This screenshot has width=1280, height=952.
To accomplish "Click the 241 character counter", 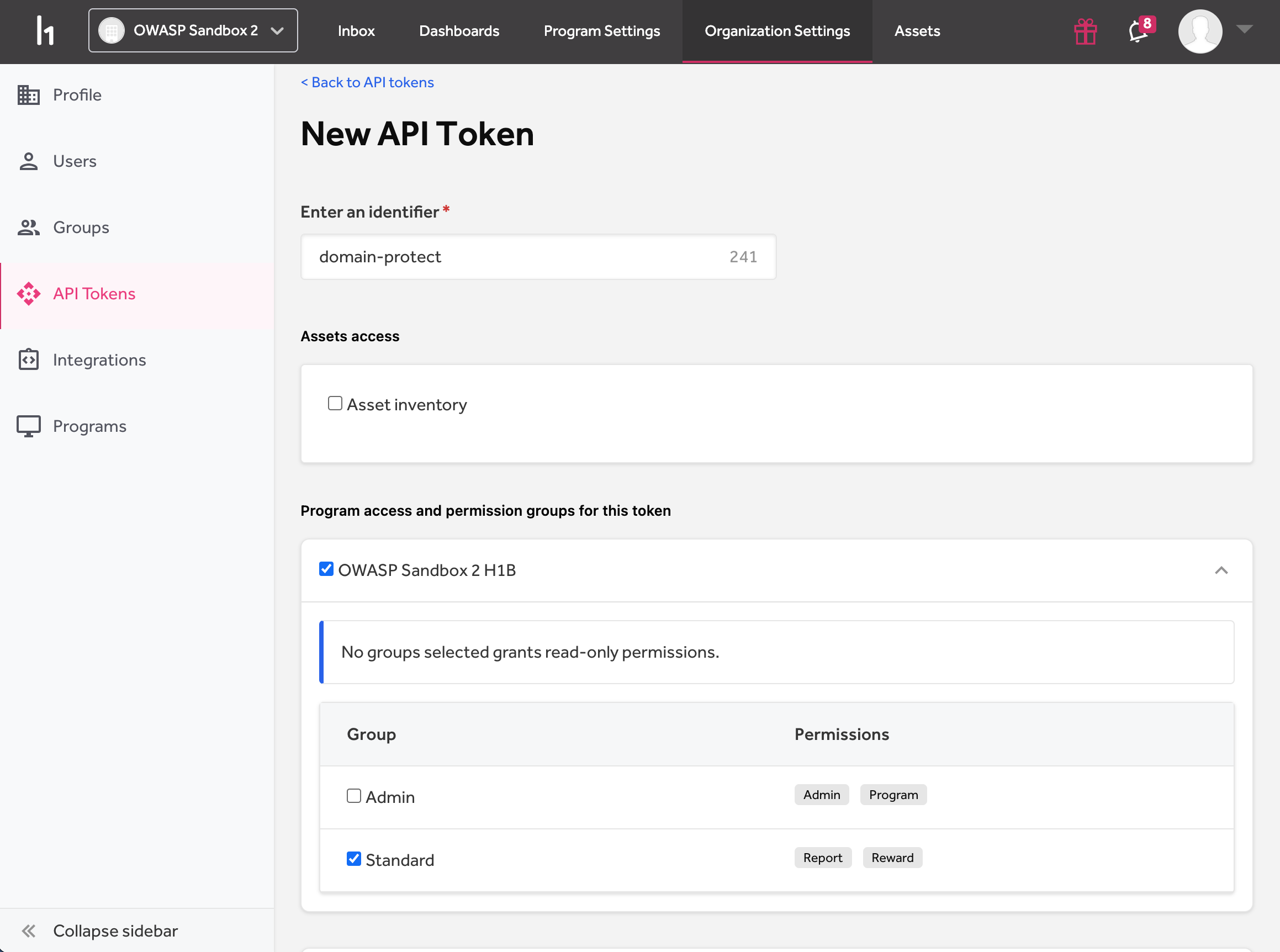I will coord(743,257).
